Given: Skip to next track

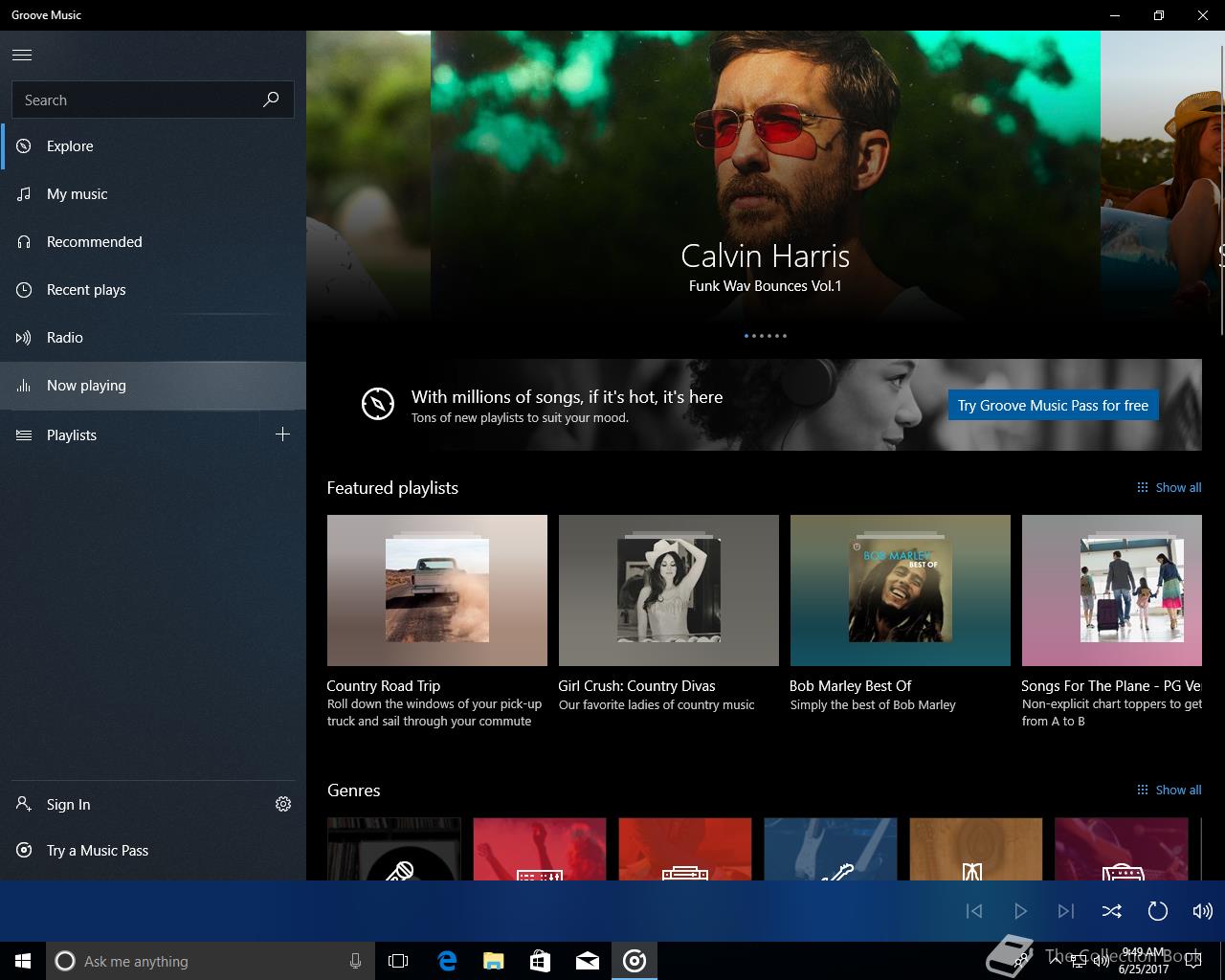Looking at the screenshot, I should [1066, 911].
